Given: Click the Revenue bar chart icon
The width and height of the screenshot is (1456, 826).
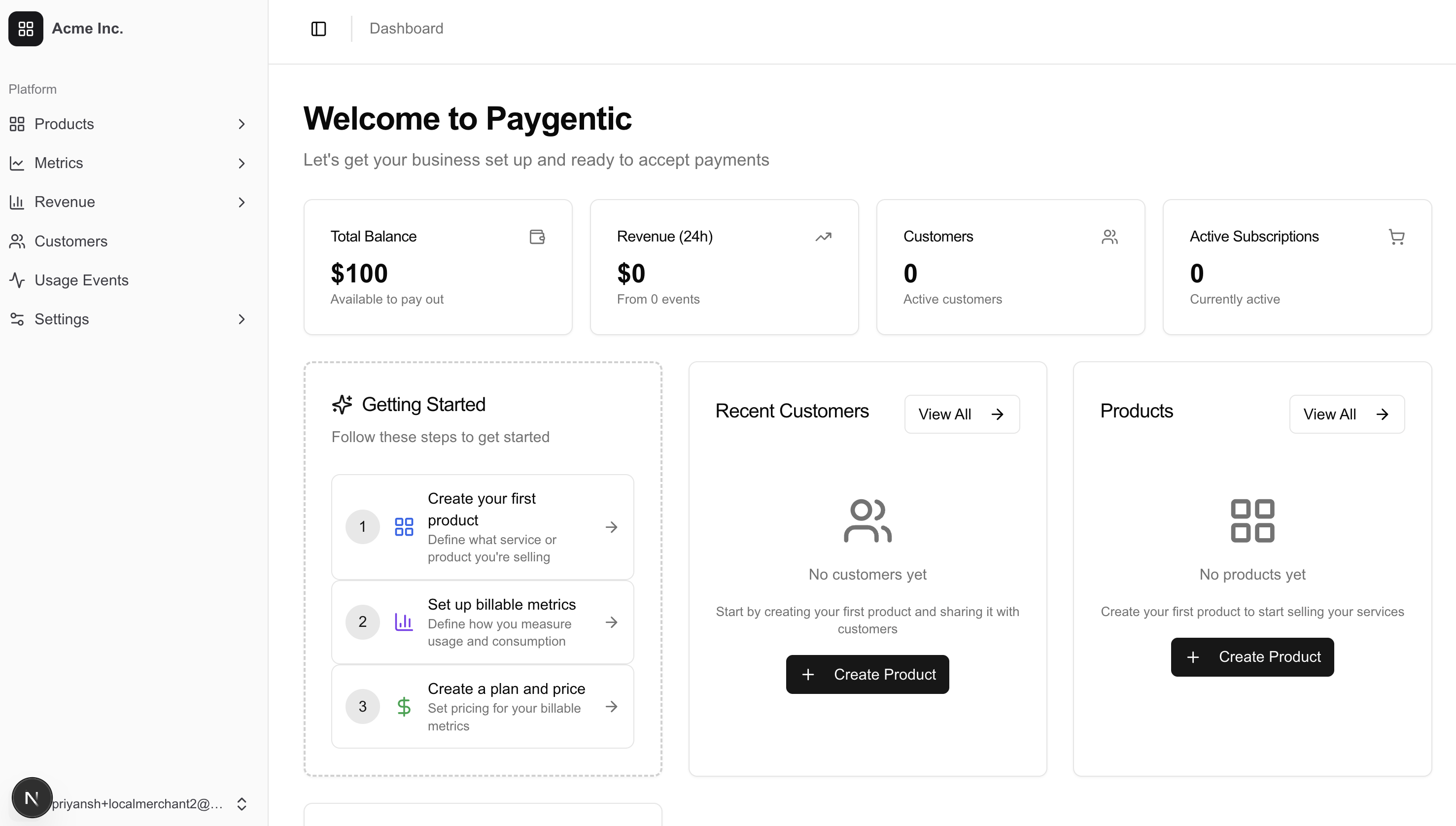Looking at the screenshot, I should click(17, 202).
